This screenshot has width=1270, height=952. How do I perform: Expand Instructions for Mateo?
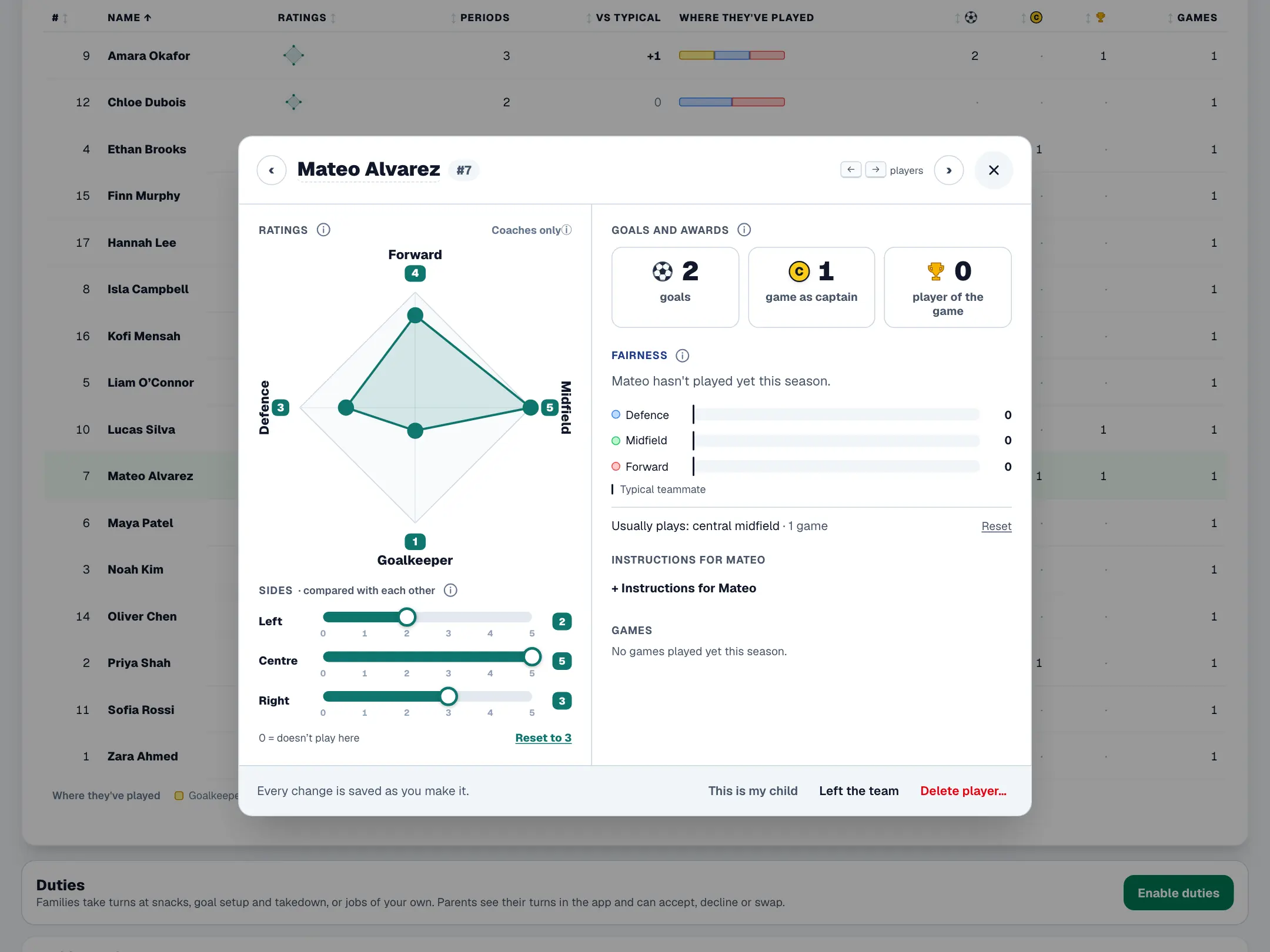pos(684,588)
